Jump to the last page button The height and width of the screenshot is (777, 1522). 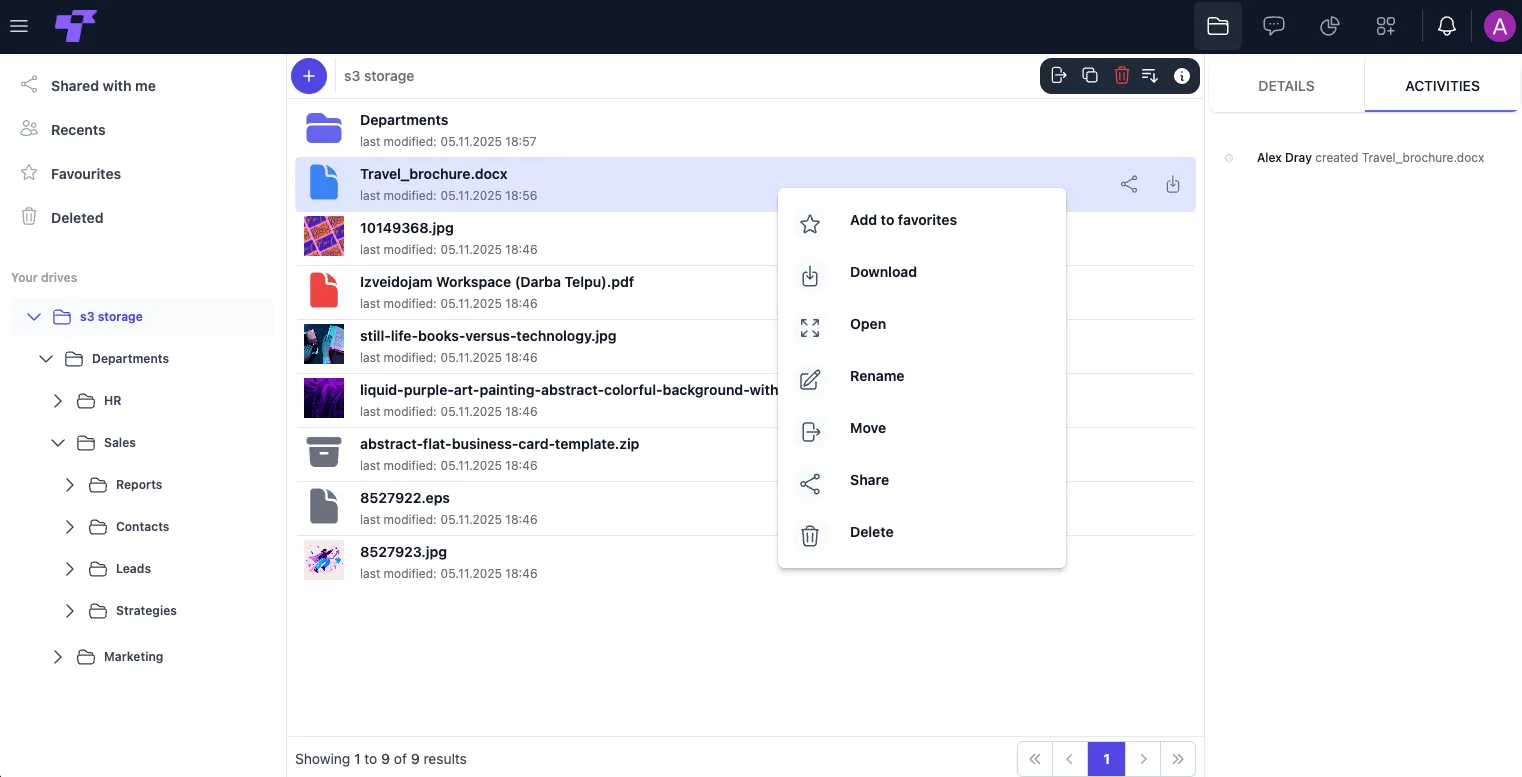click(x=1178, y=759)
